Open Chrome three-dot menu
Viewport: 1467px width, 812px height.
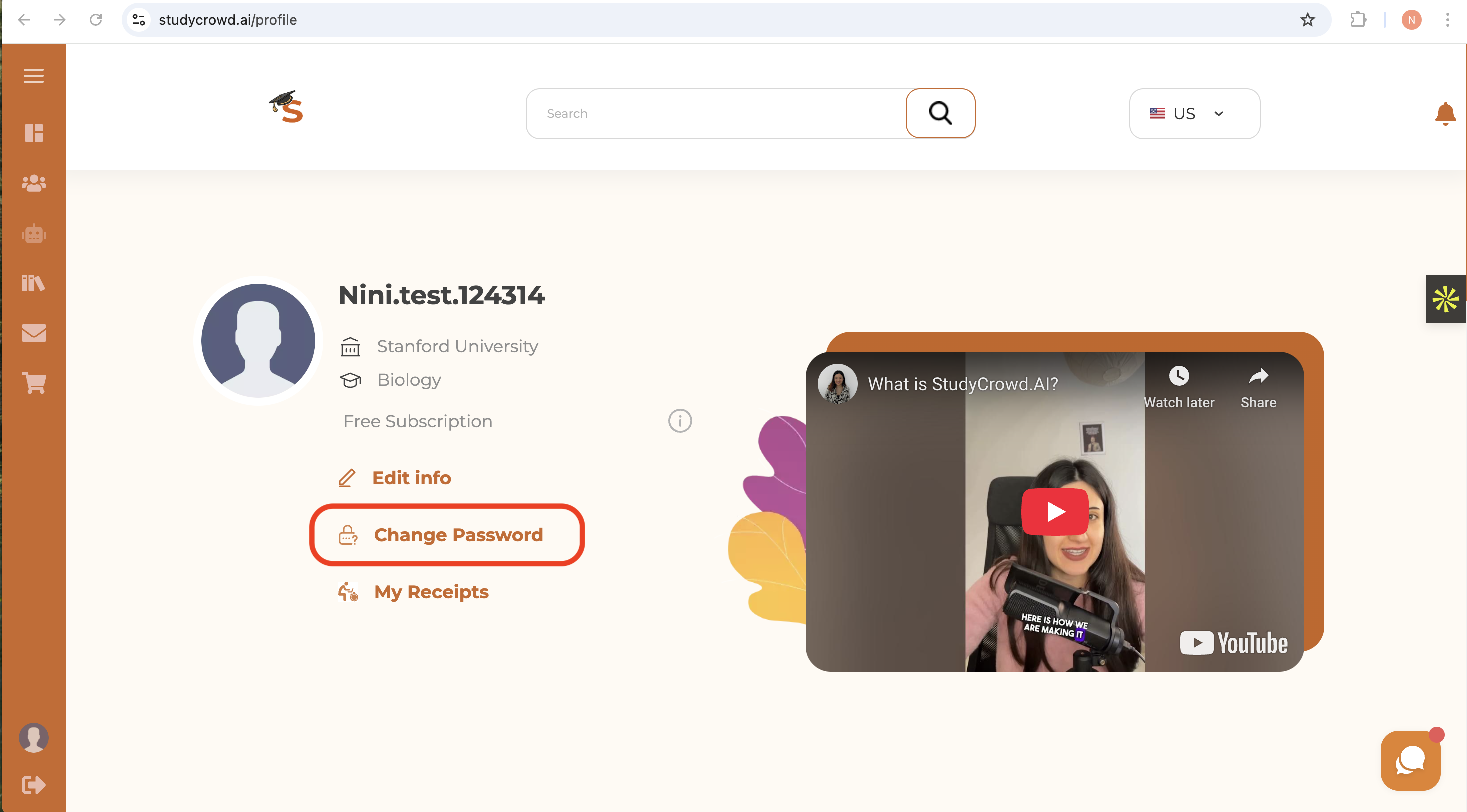1447,20
